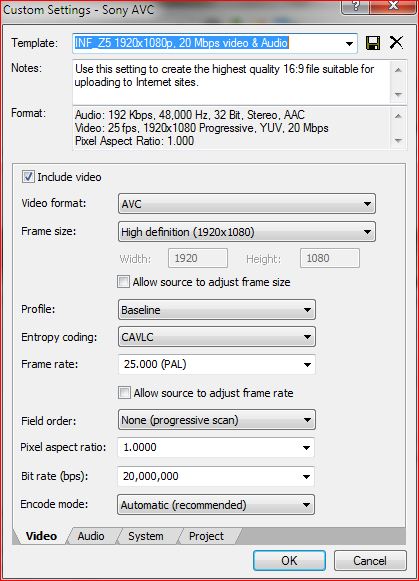Open the Entropy coding CAVLC dropdown

coord(217,337)
